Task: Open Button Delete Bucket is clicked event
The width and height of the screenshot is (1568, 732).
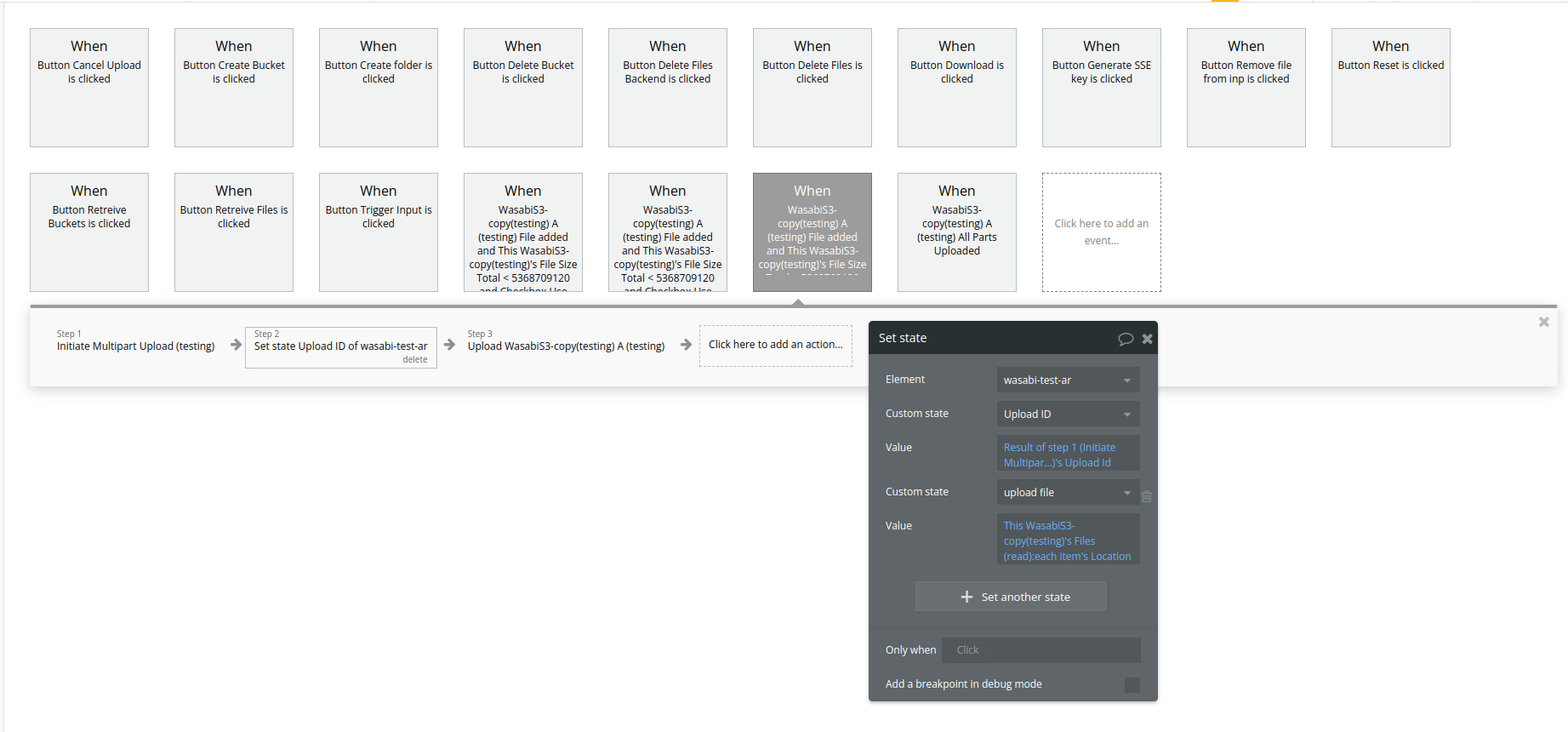Action: tap(523, 88)
